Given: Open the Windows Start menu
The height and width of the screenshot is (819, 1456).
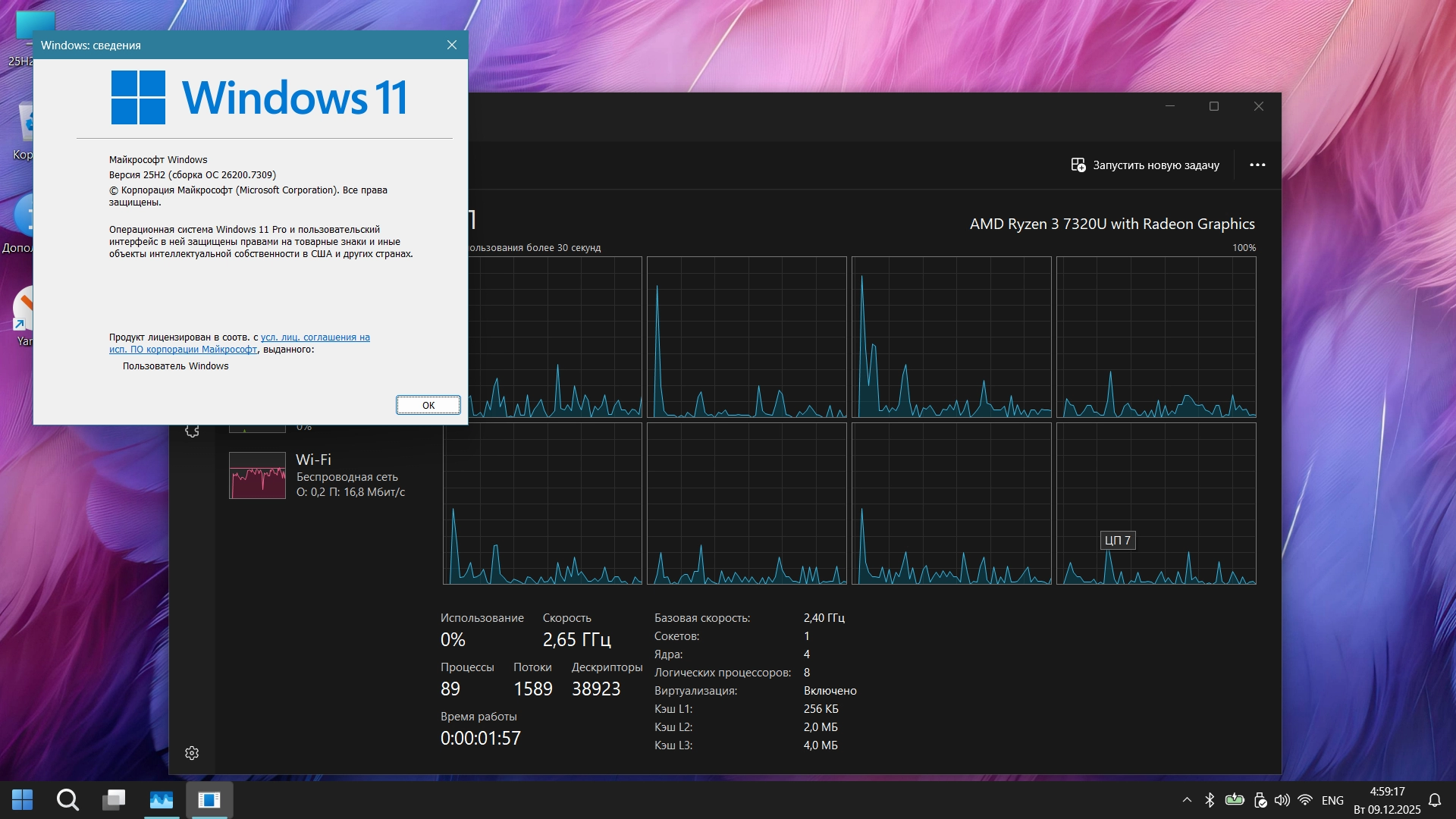Looking at the screenshot, I should (22, 799).
